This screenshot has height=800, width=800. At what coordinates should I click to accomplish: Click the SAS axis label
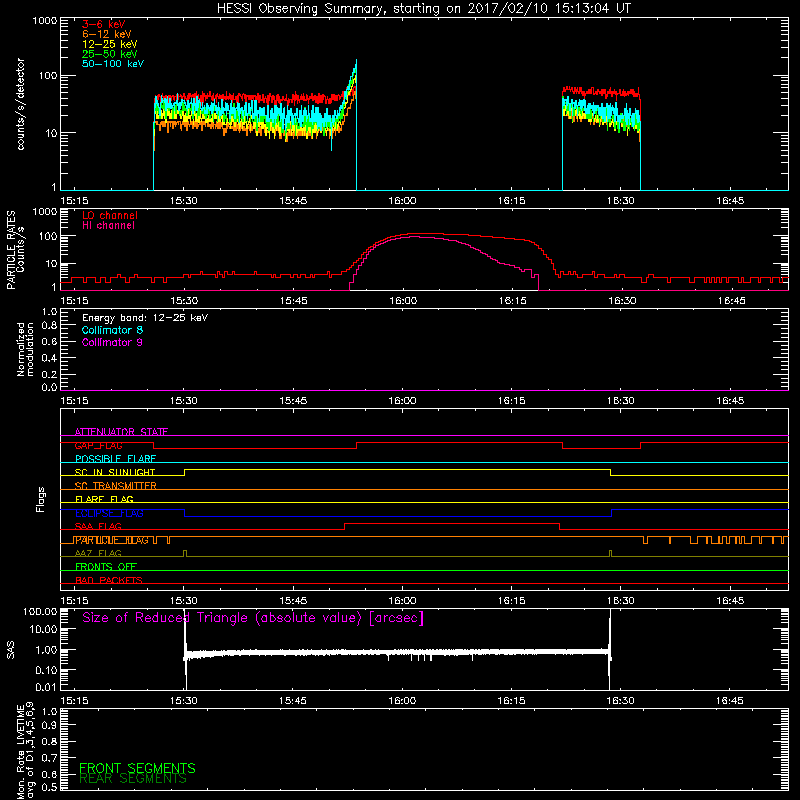[x=10, y=650]
